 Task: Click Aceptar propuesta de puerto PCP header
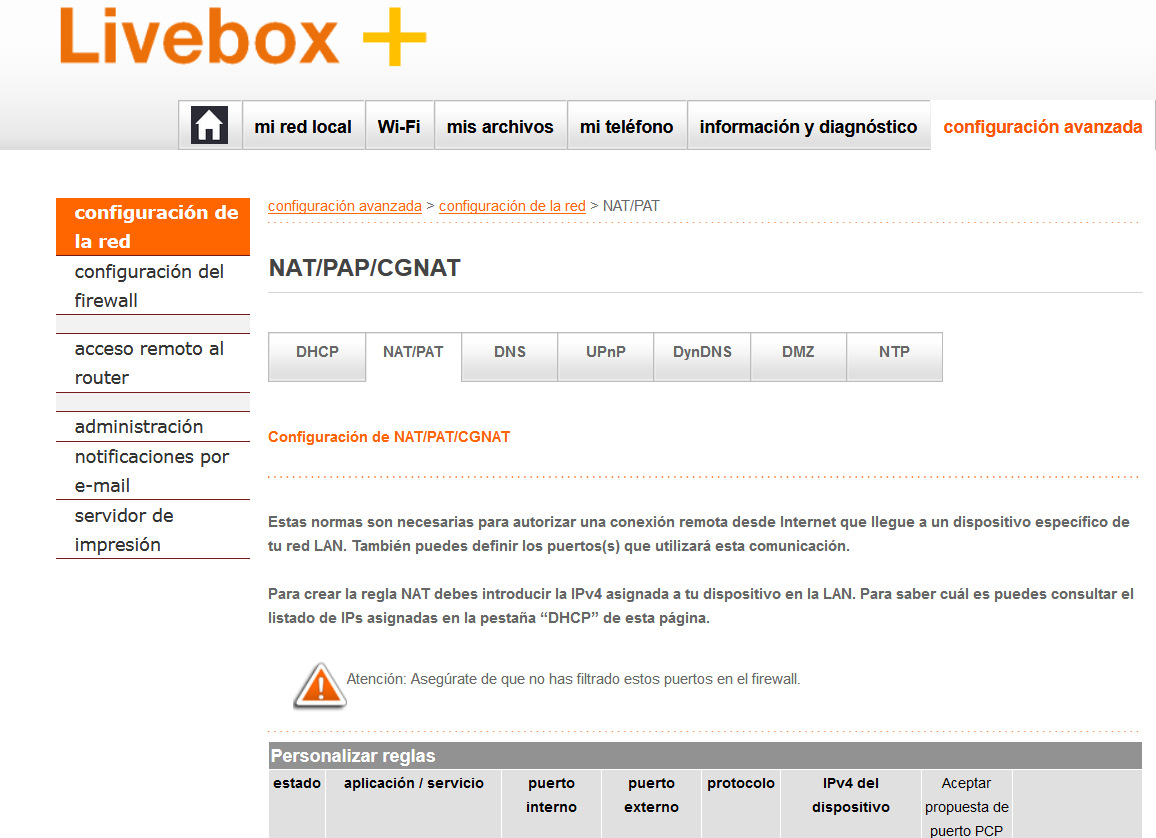click(x=967, y=806)
